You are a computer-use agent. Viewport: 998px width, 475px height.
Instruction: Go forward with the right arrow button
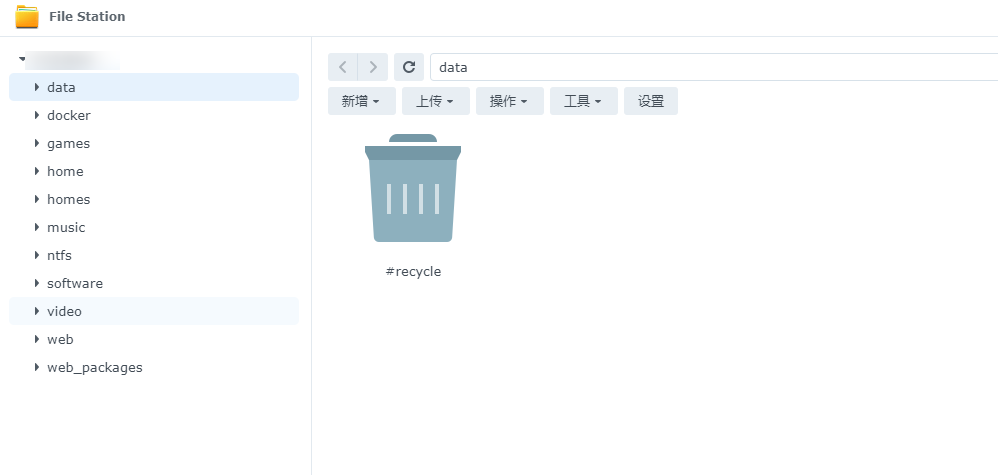(373, 67)
